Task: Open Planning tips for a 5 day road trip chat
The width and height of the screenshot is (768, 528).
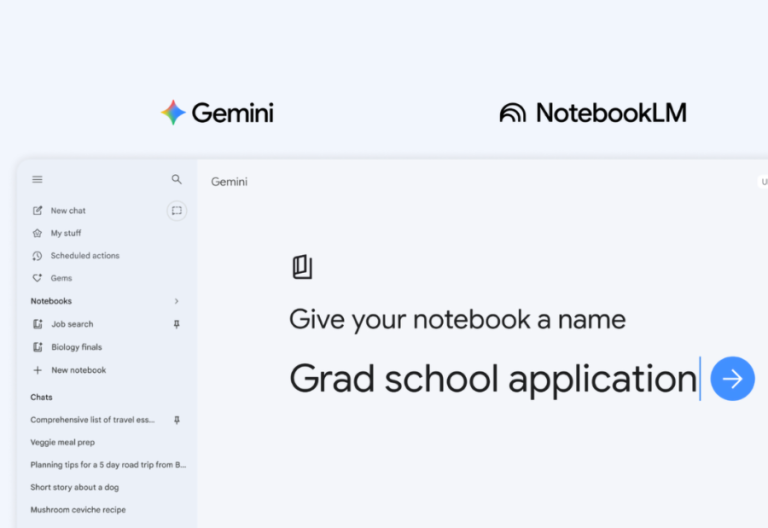Action: click(108, 465)
